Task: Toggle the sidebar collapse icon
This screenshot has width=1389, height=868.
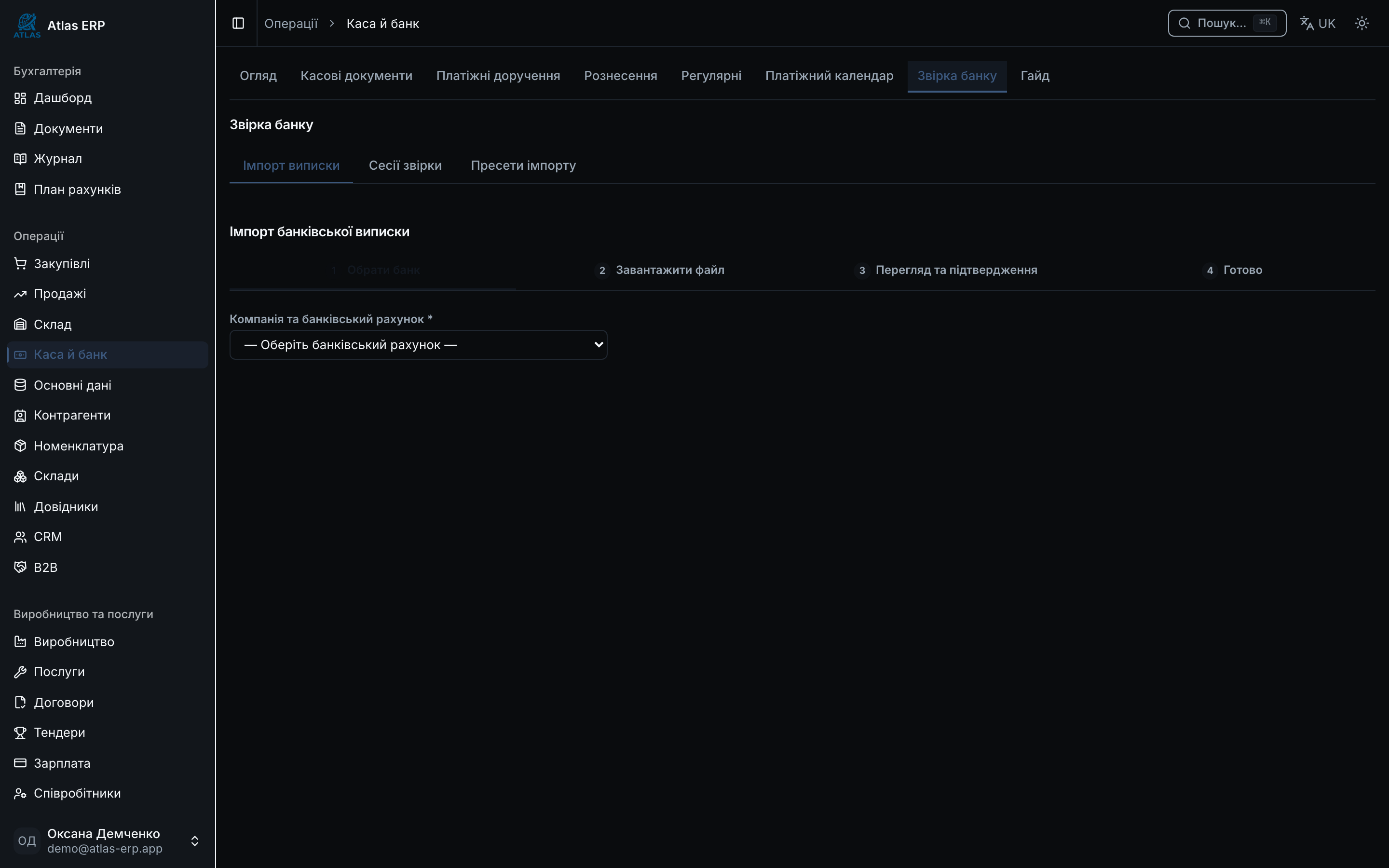Action: click(238, 23)
